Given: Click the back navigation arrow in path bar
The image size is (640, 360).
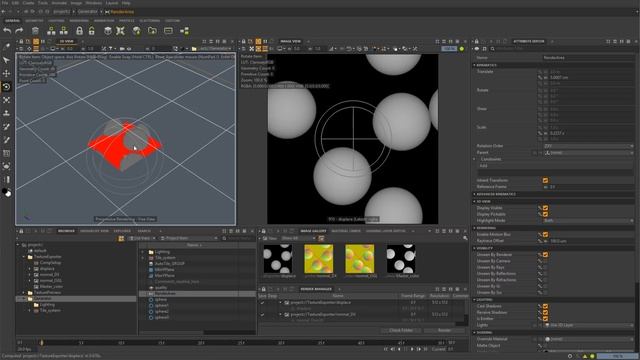Looking at the screenshot, I should click(x=4, y=12).
